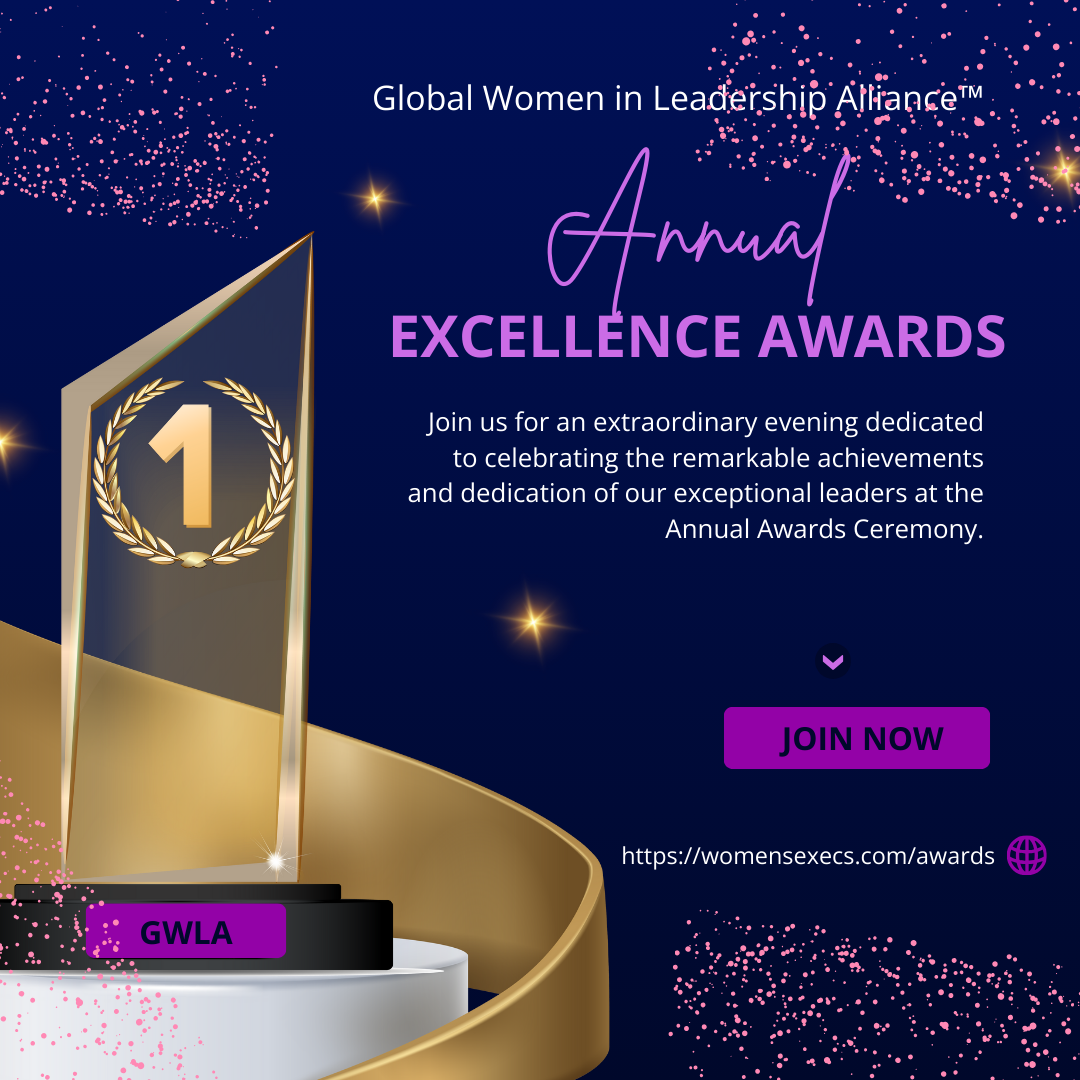Select the EXCELLENCE AWARDS title text

[x=697, y=336]
